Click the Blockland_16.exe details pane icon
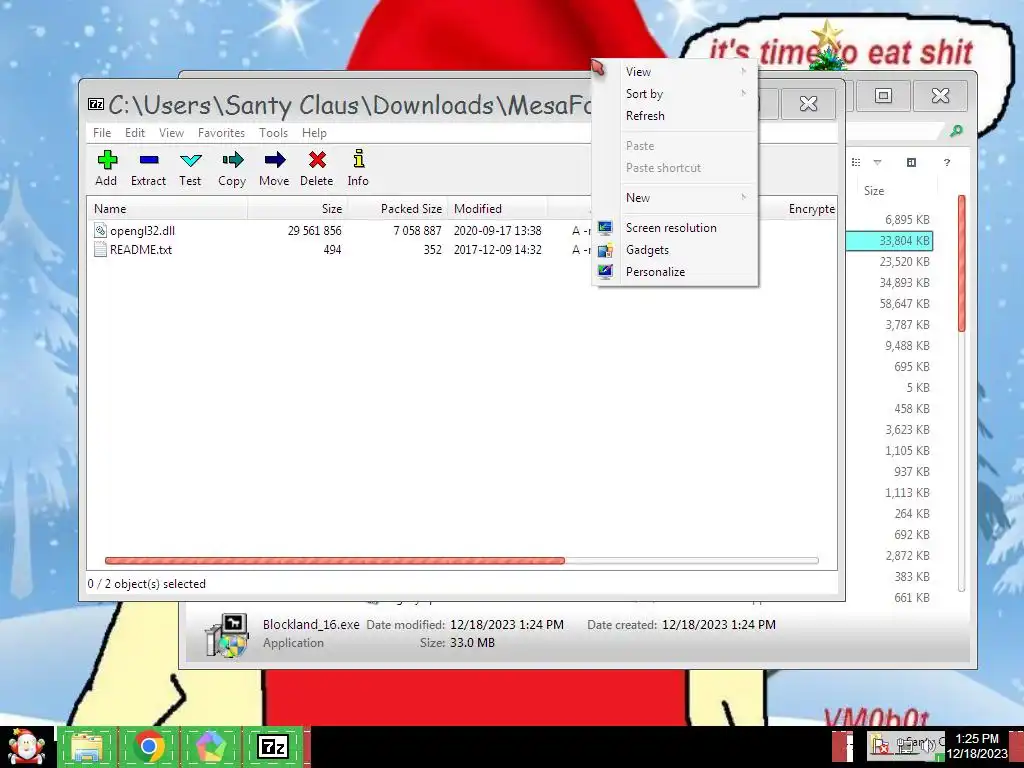This screenshot has height=768, width=1024. click(227, 634)
